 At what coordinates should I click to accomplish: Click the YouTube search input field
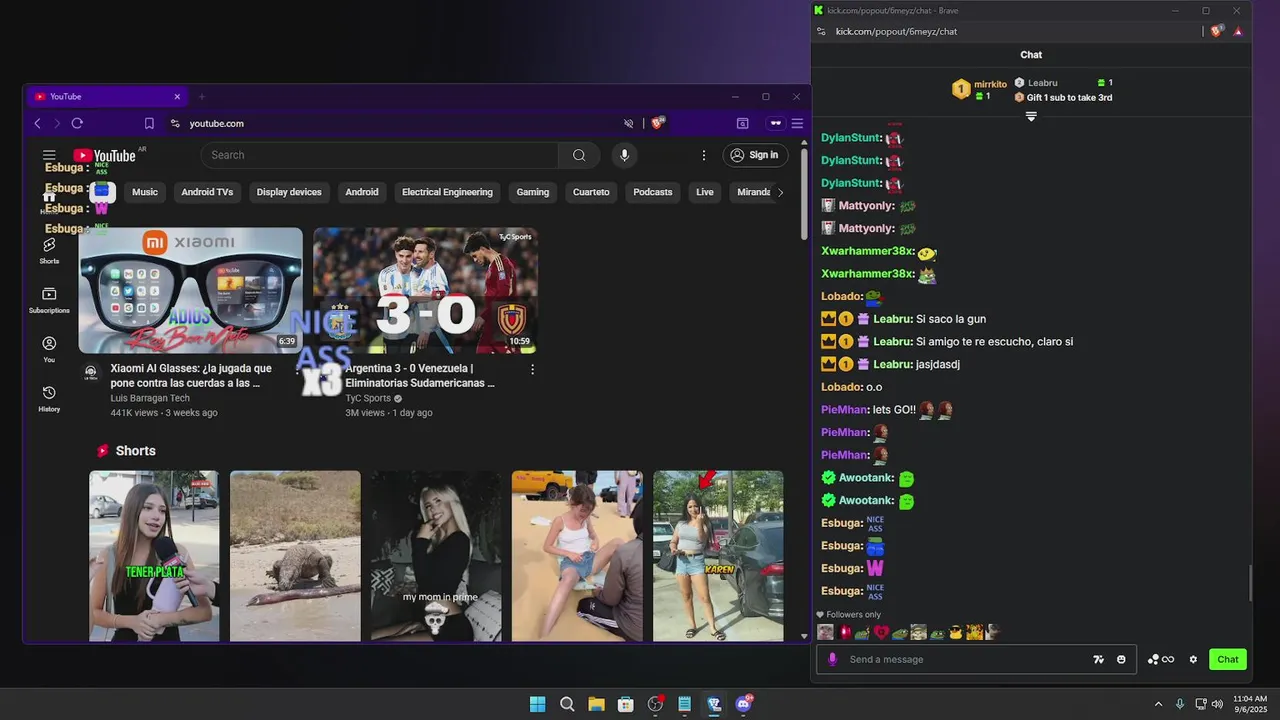(x=379, y=155)
